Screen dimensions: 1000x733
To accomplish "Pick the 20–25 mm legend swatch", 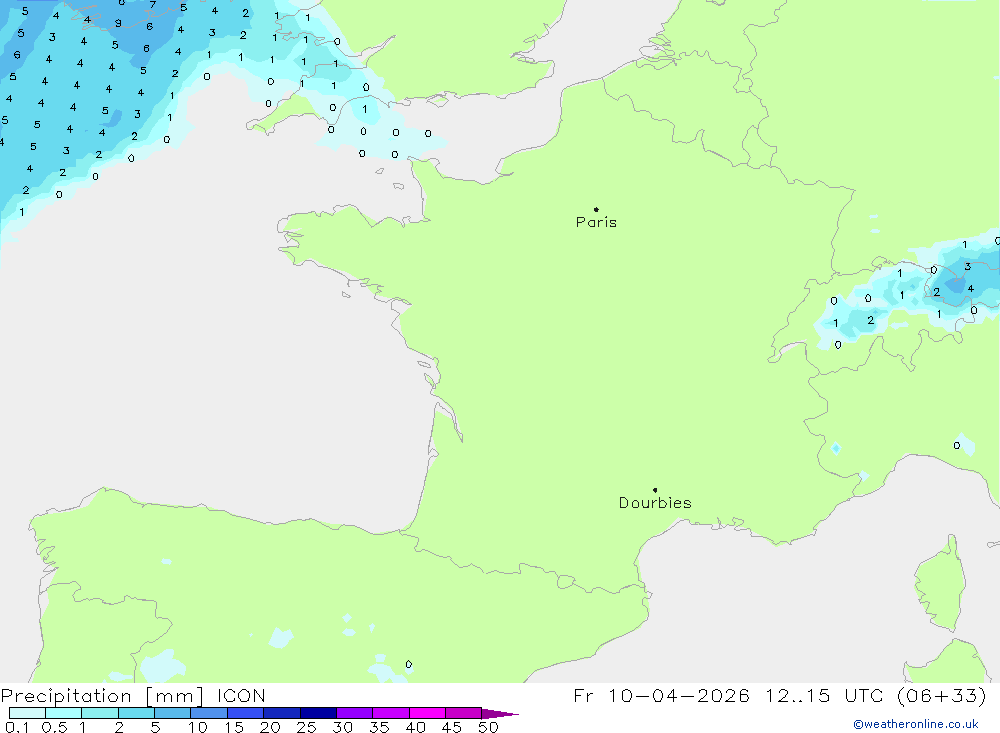I will pos(282,713).
